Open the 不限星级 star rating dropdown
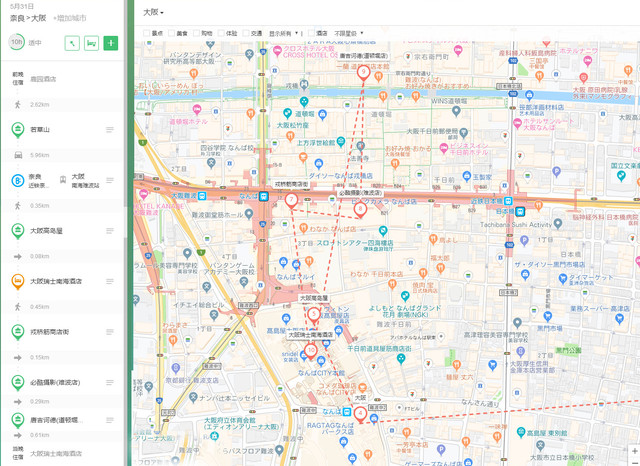 click(x=348, y=32)
